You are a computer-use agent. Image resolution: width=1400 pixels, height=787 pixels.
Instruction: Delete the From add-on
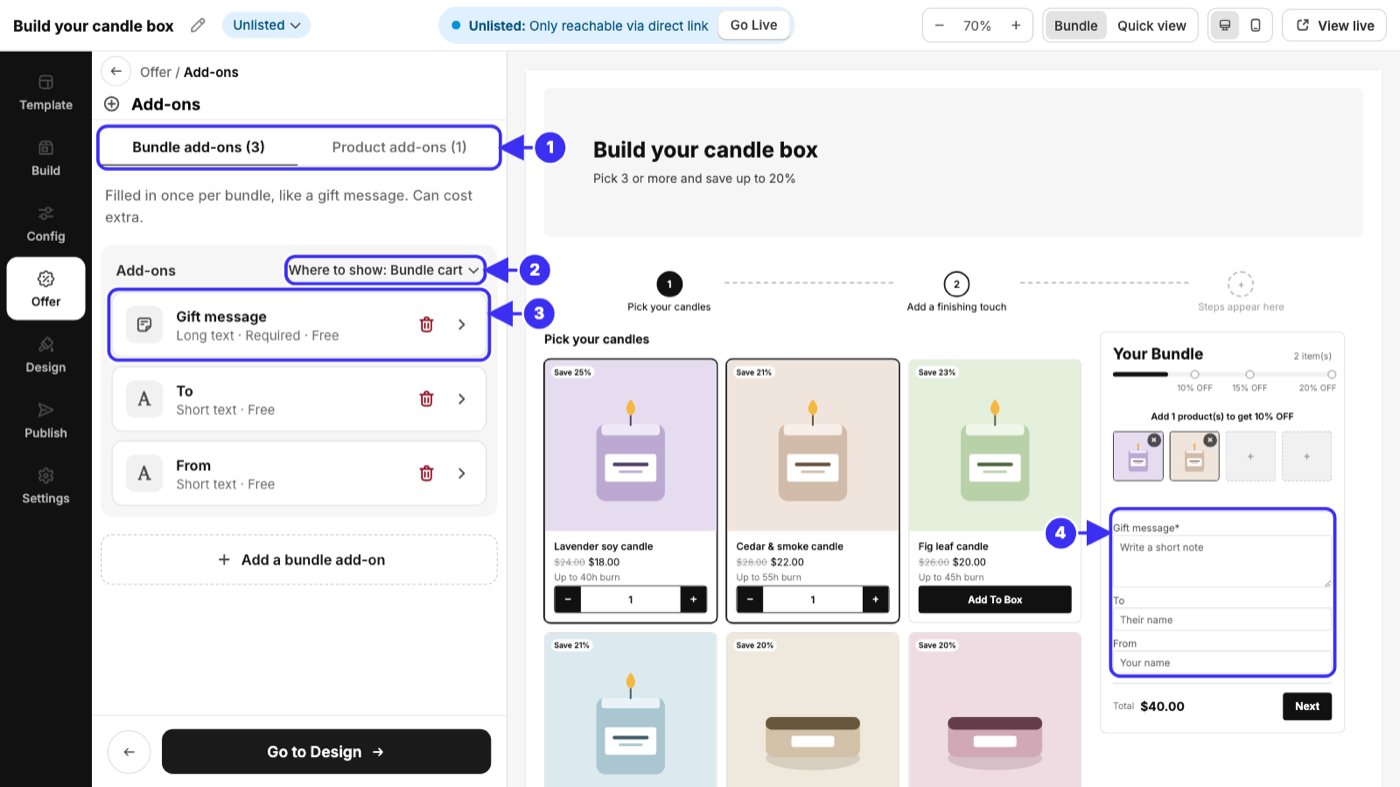pyautogui.click(x=426, y=473)
